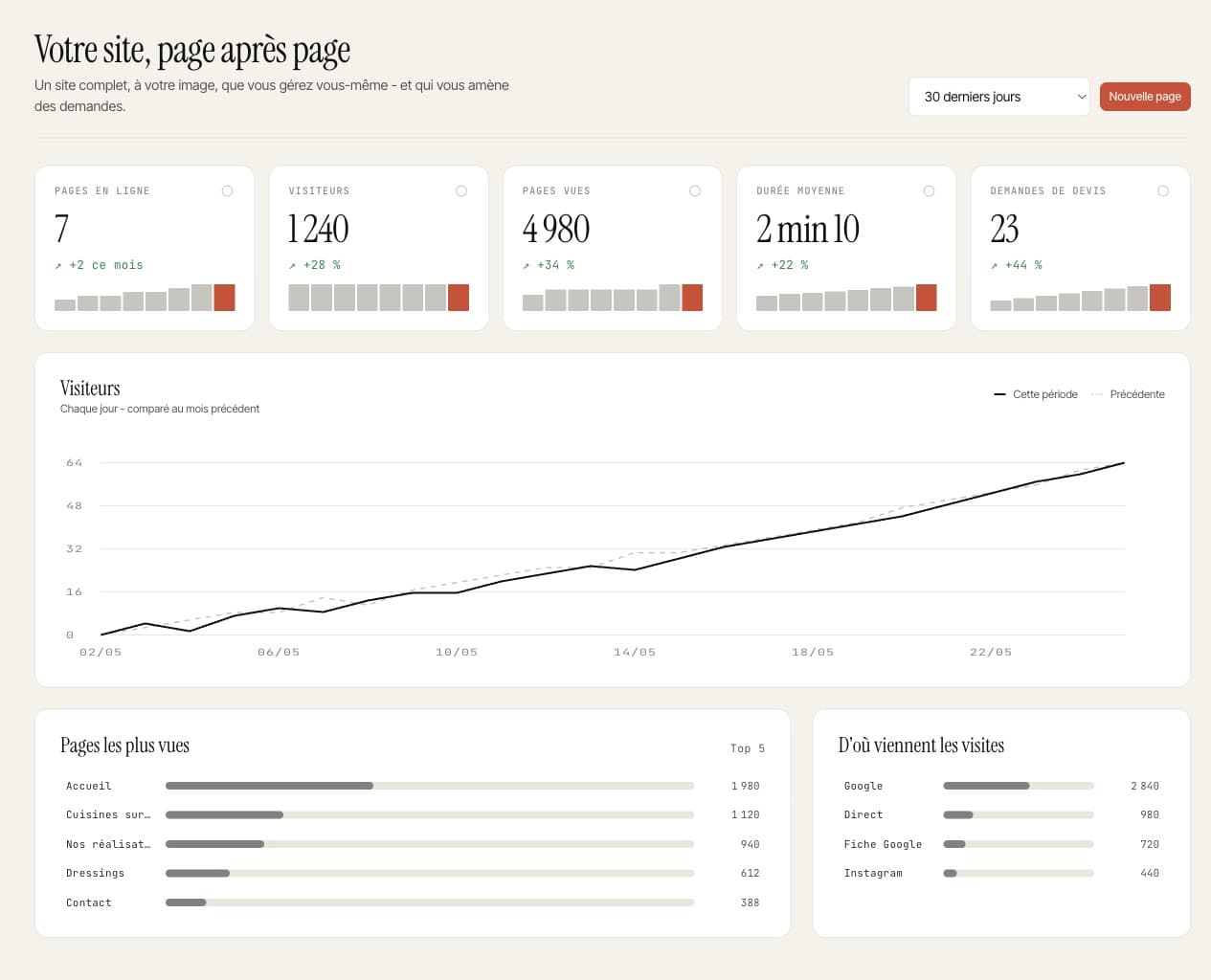Select the Dressings page row
1211x980 pixels.
pyautogui.click(x=413, y=873)
